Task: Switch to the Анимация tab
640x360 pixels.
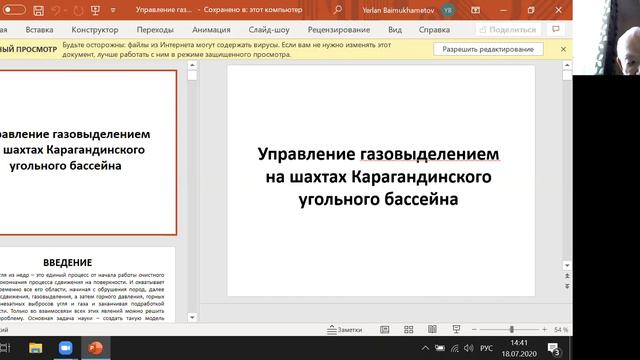Action: click(x=211, y=30)
